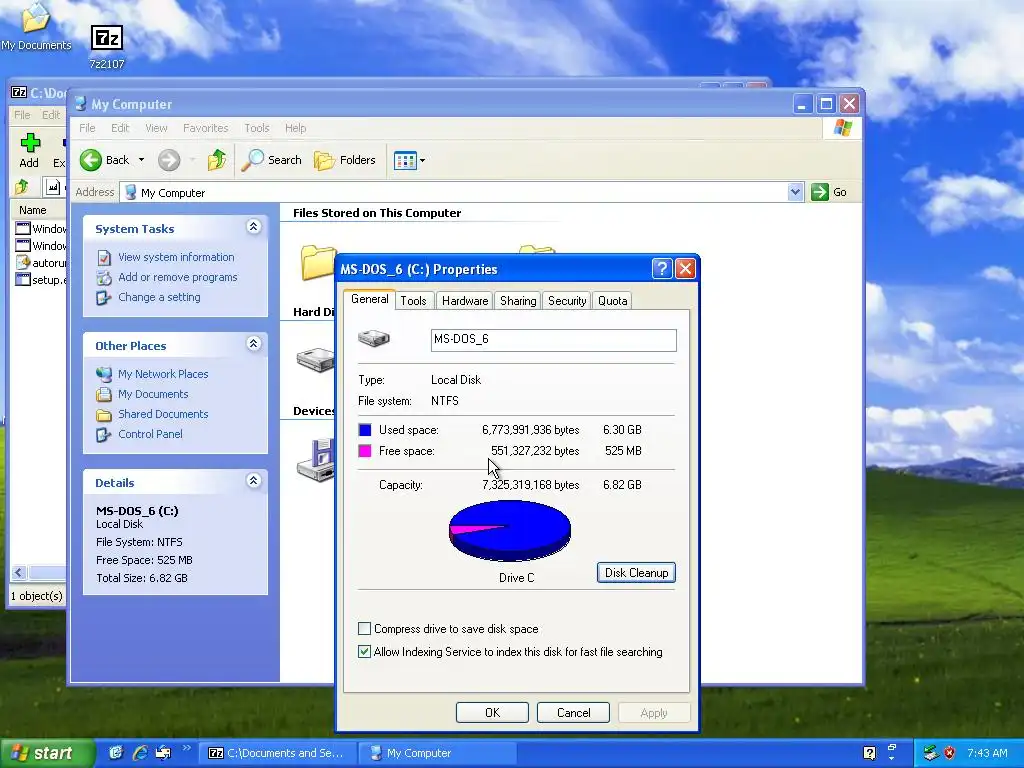Screen dimensions: 1024x768
Task: Click the Drive C pie chart
Action: click(x=509, y=530)
